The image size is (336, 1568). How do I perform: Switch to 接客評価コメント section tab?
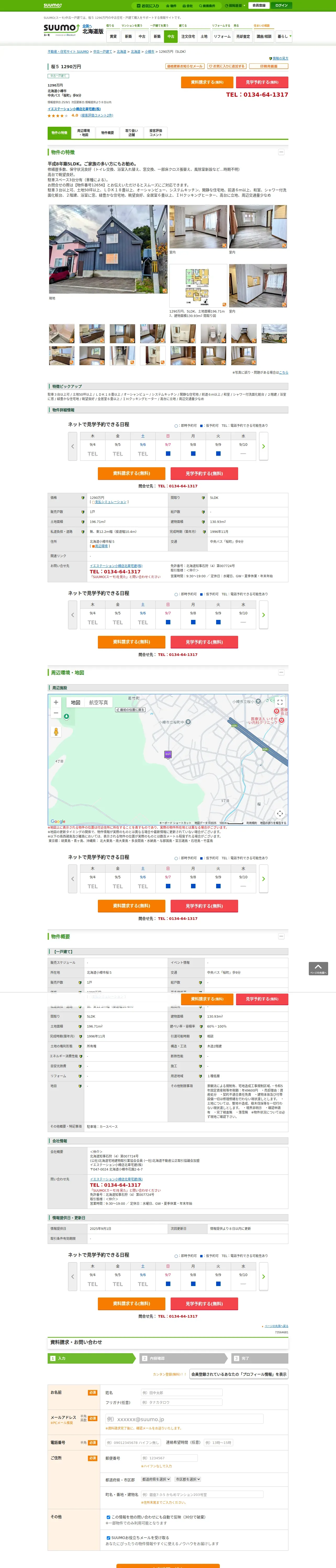pos(155,133)
